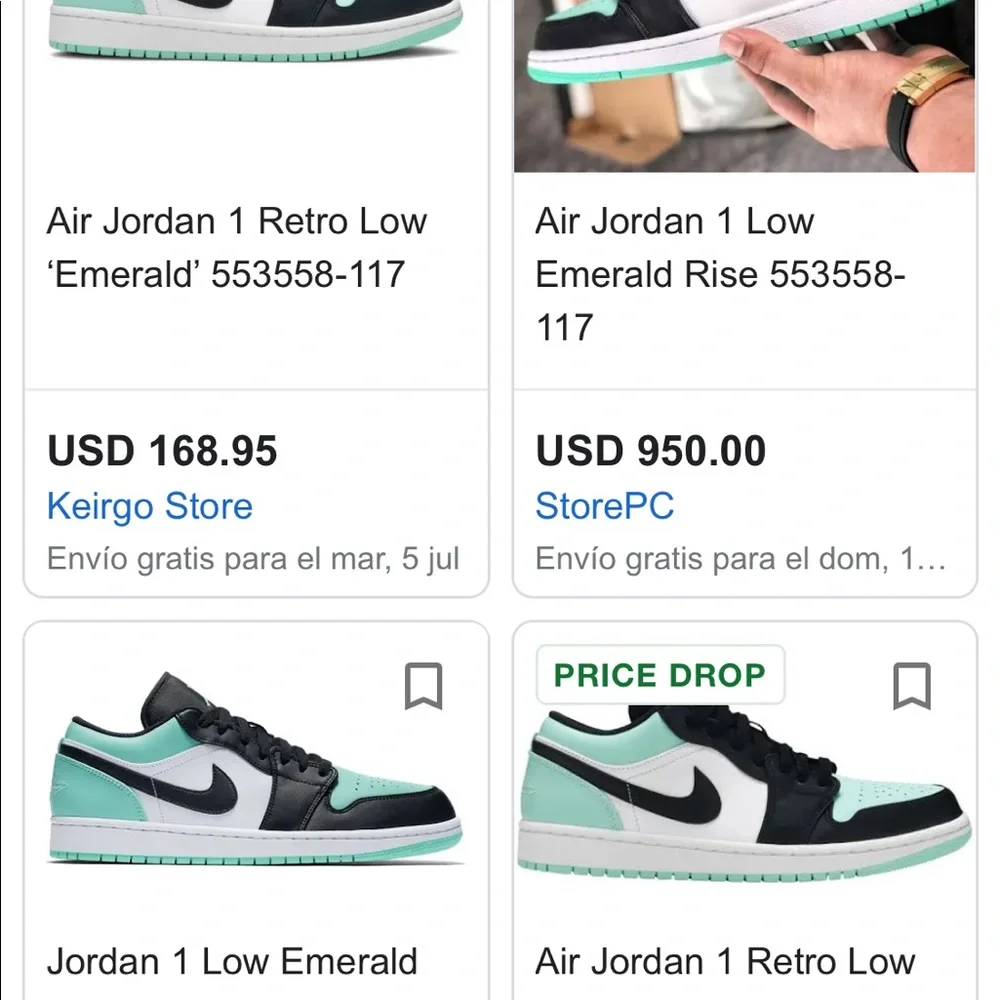1000x1000 pixels.
Task: Click the Jordan 1 Low Emerald product title
Action: pos(232,961)
